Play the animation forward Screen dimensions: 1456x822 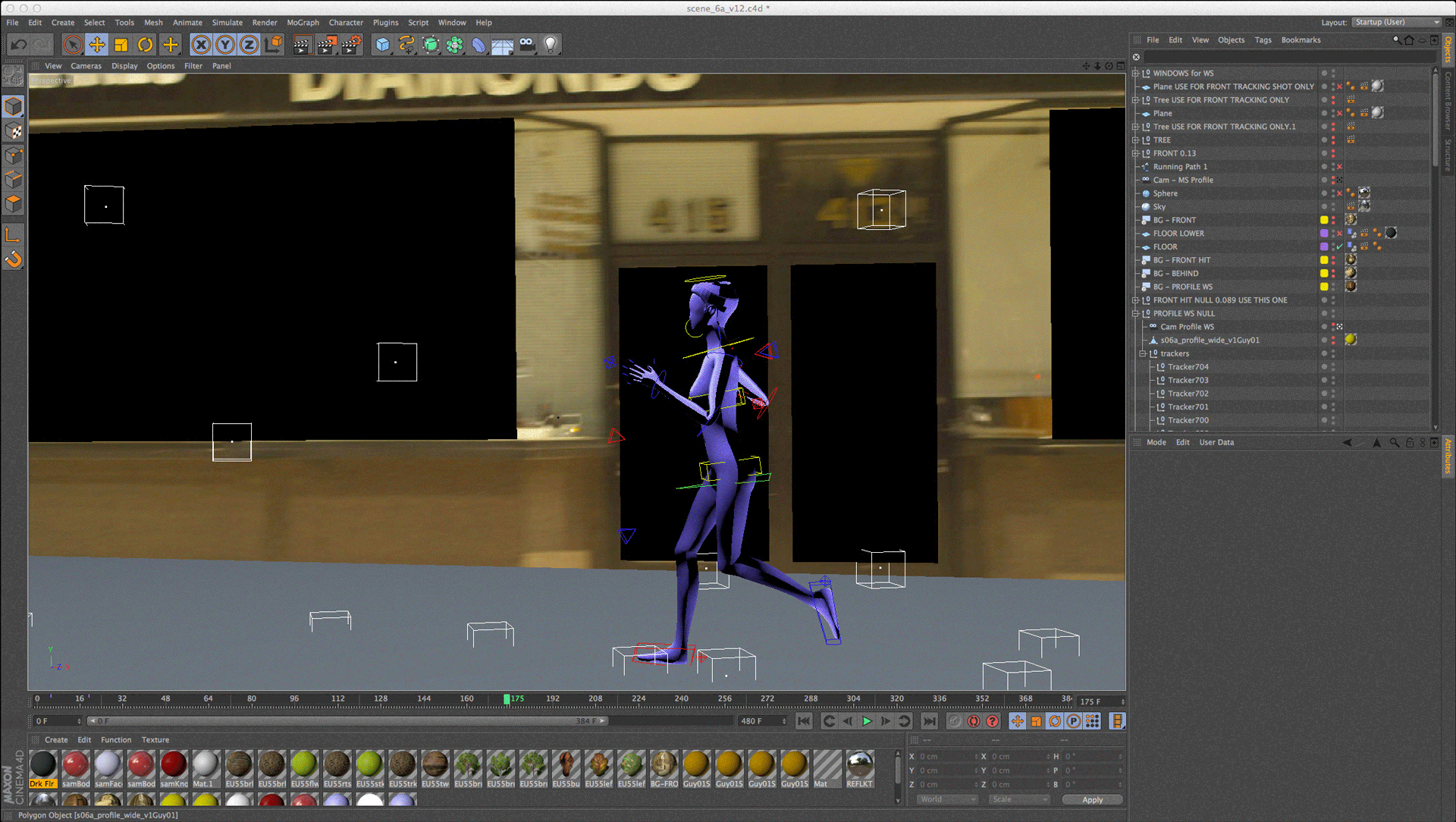[867, 721]
